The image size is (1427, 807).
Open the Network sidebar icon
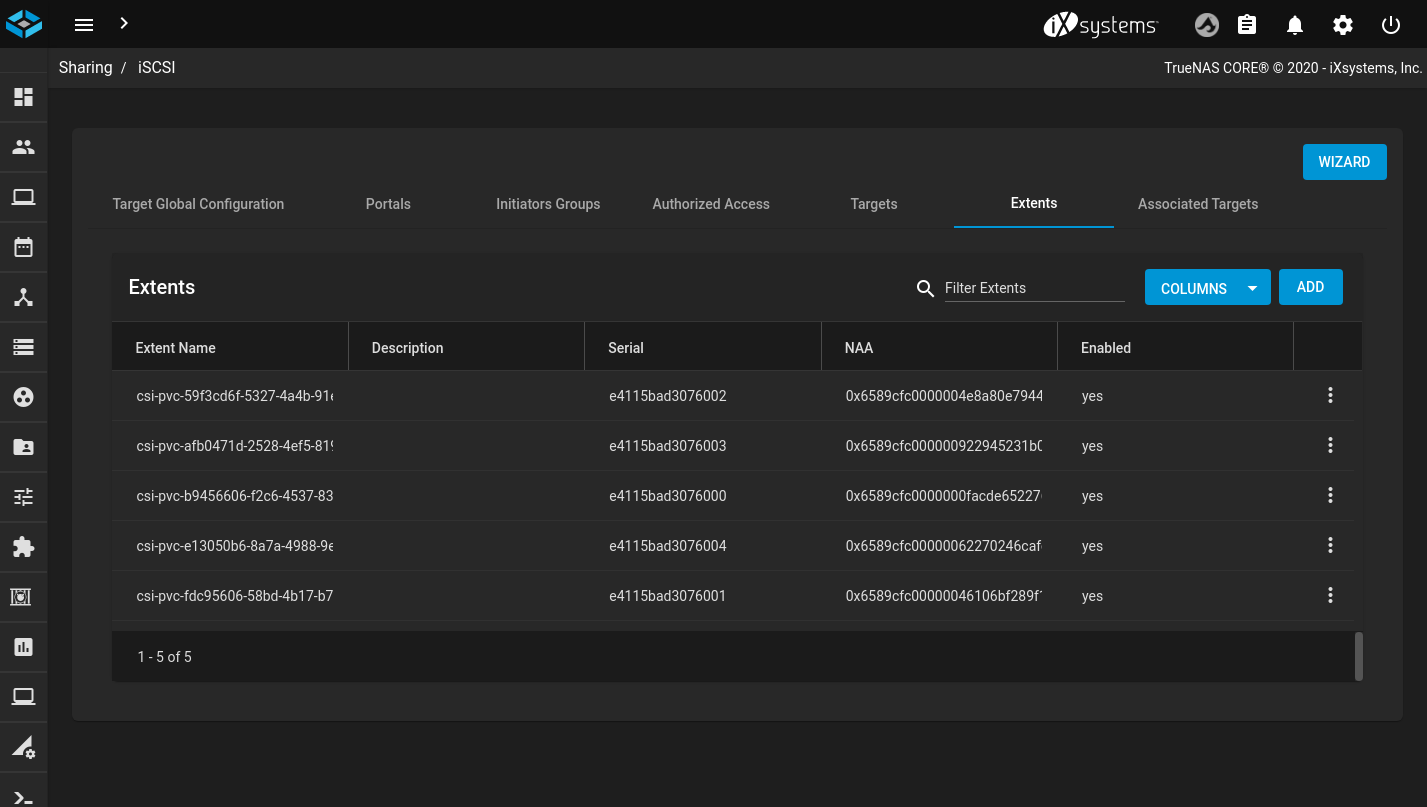pyautogui.click(x=23, y=297)
